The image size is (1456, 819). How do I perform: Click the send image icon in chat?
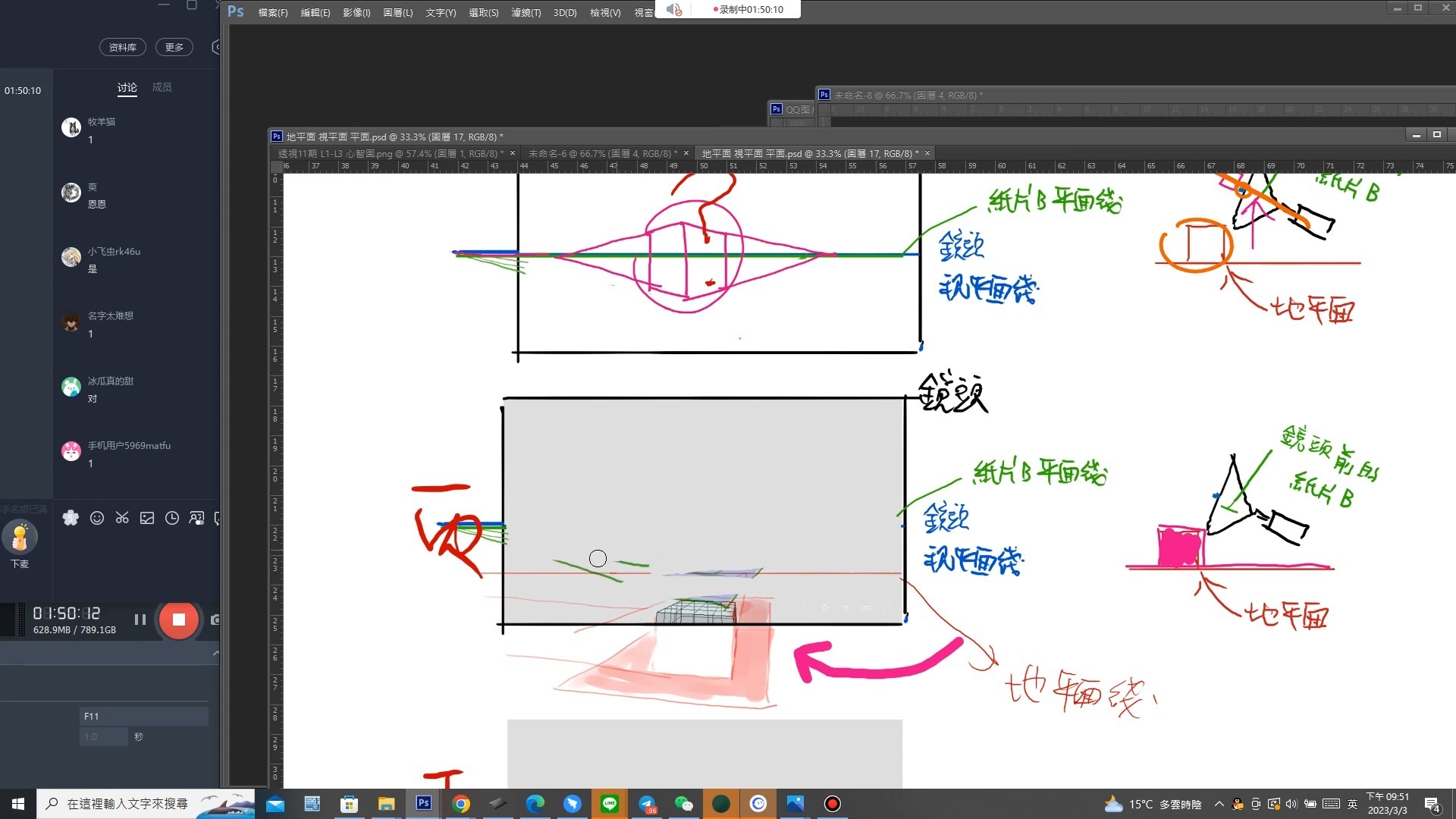(x=147, y=518)
